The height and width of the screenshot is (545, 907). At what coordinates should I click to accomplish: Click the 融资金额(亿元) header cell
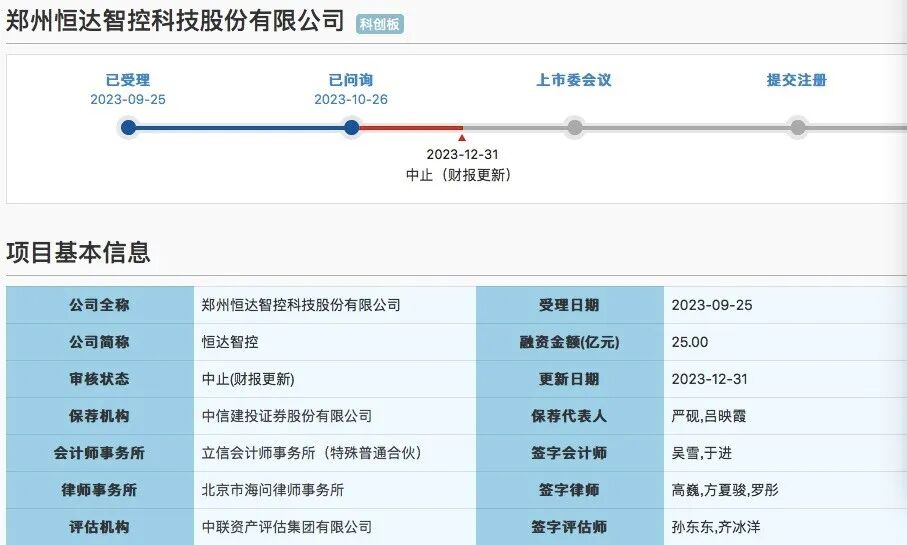(x=569, y=342)
